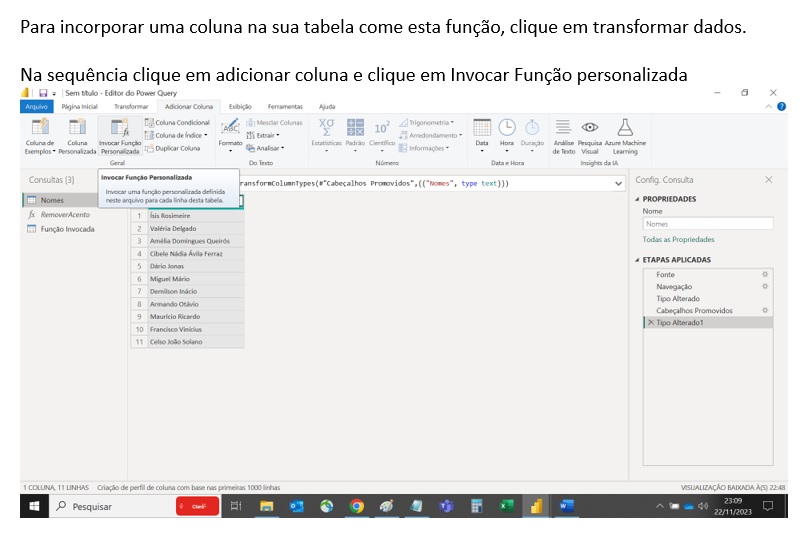The width and height of the screenshot is (807, 541).
Task: Click the Coluna Personalizada icon
Action: (x=77, y=127)
